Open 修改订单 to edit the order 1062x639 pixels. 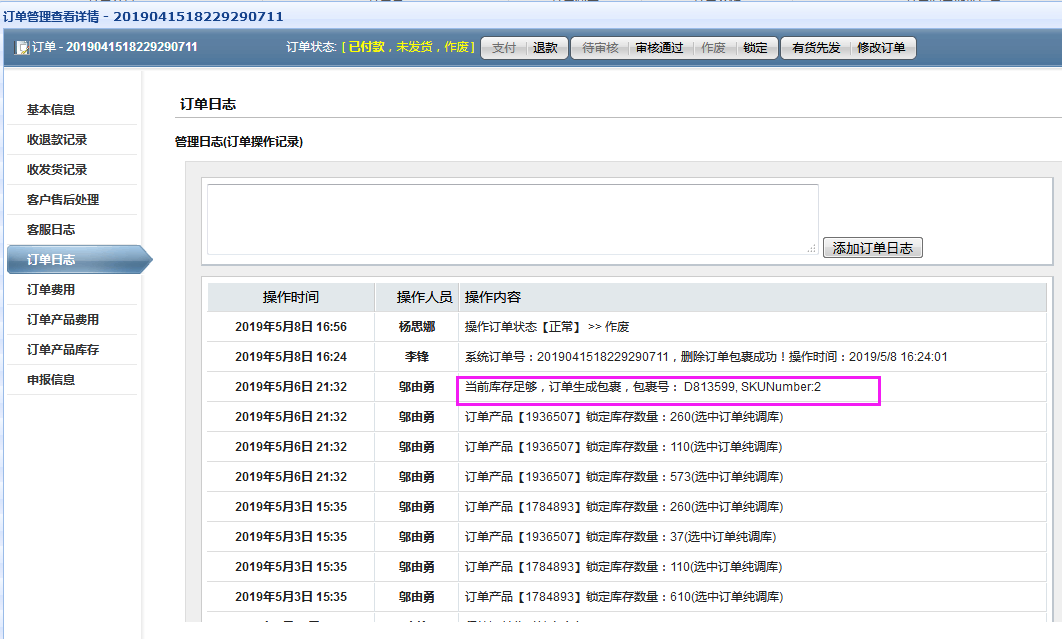tap(881, 48)
